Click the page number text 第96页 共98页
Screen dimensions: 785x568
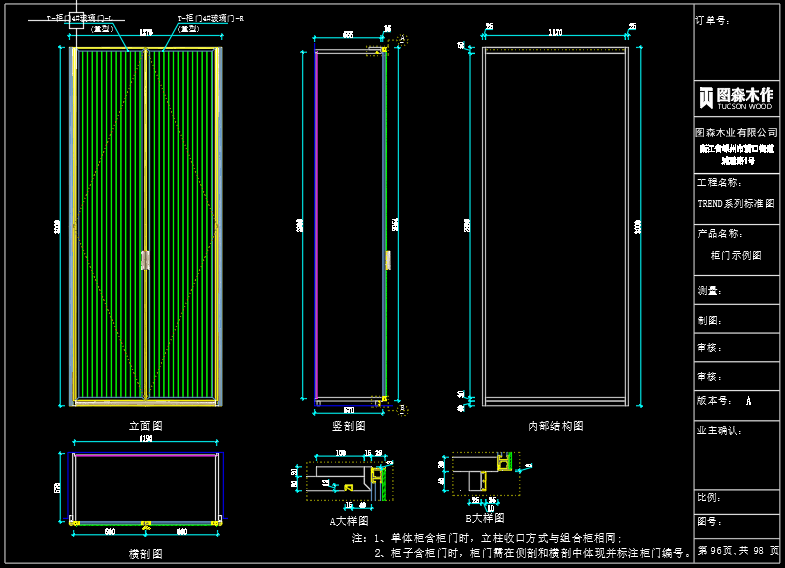tap(737, 551)
